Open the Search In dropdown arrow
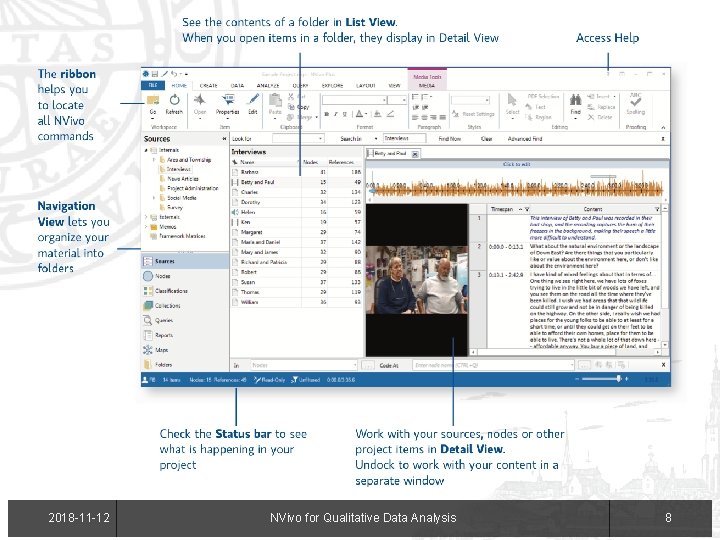Image resolution: width=720 pixels, height=540 pixels. 376,139
